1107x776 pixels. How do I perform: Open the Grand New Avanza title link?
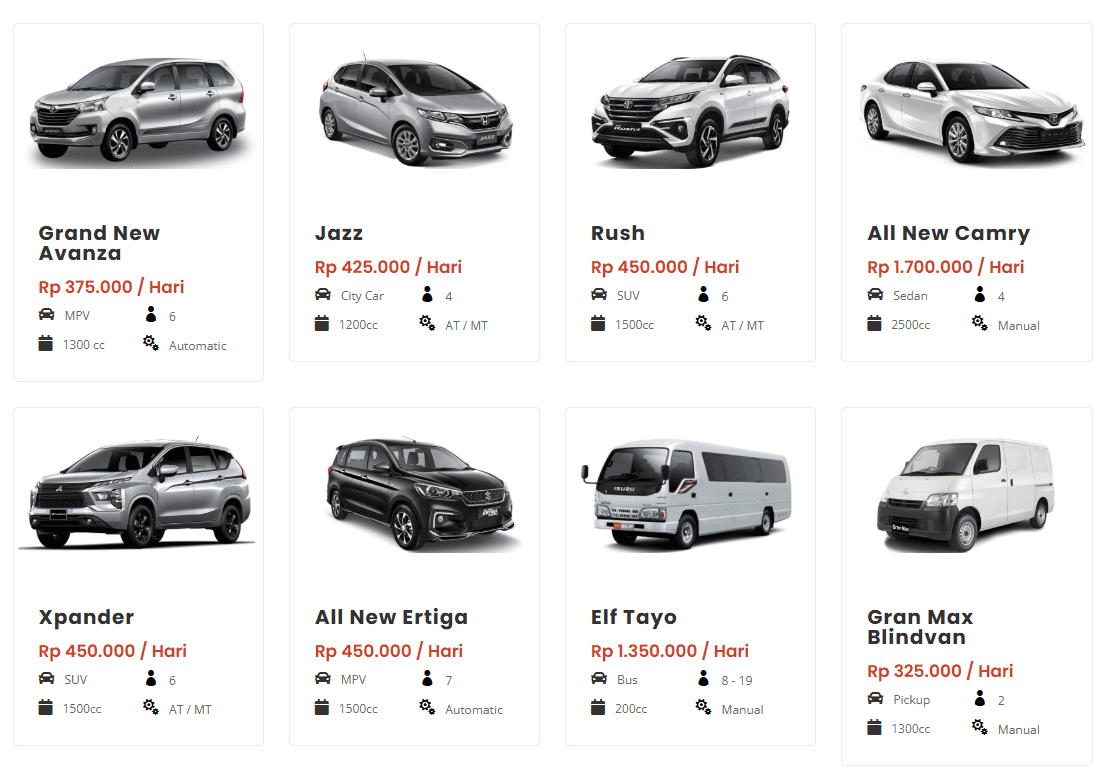[99, 243]
